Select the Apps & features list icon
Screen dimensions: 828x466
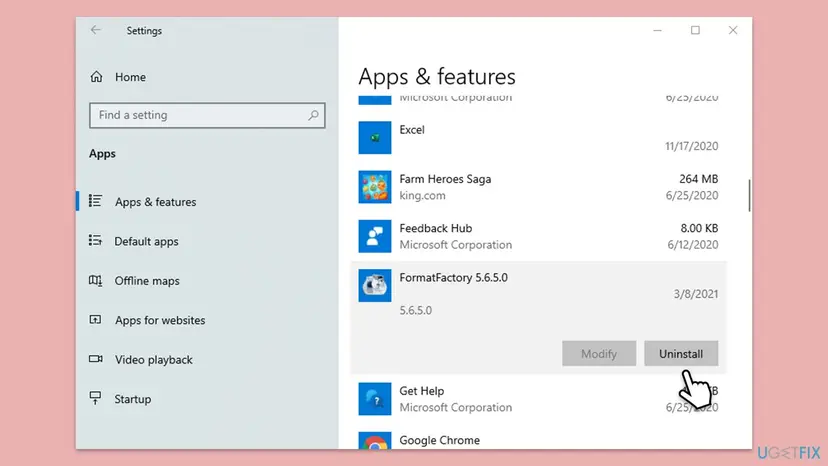point(96,201)
